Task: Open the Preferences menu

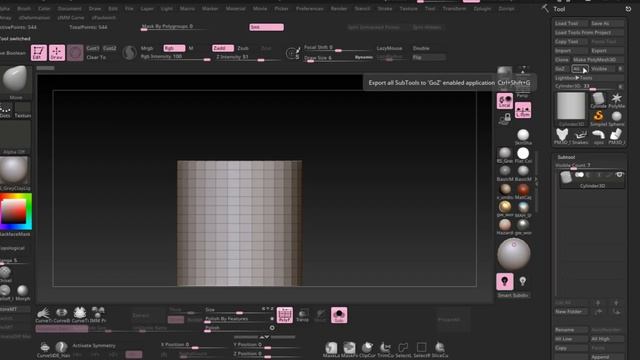Action: [x=309, y=9]
